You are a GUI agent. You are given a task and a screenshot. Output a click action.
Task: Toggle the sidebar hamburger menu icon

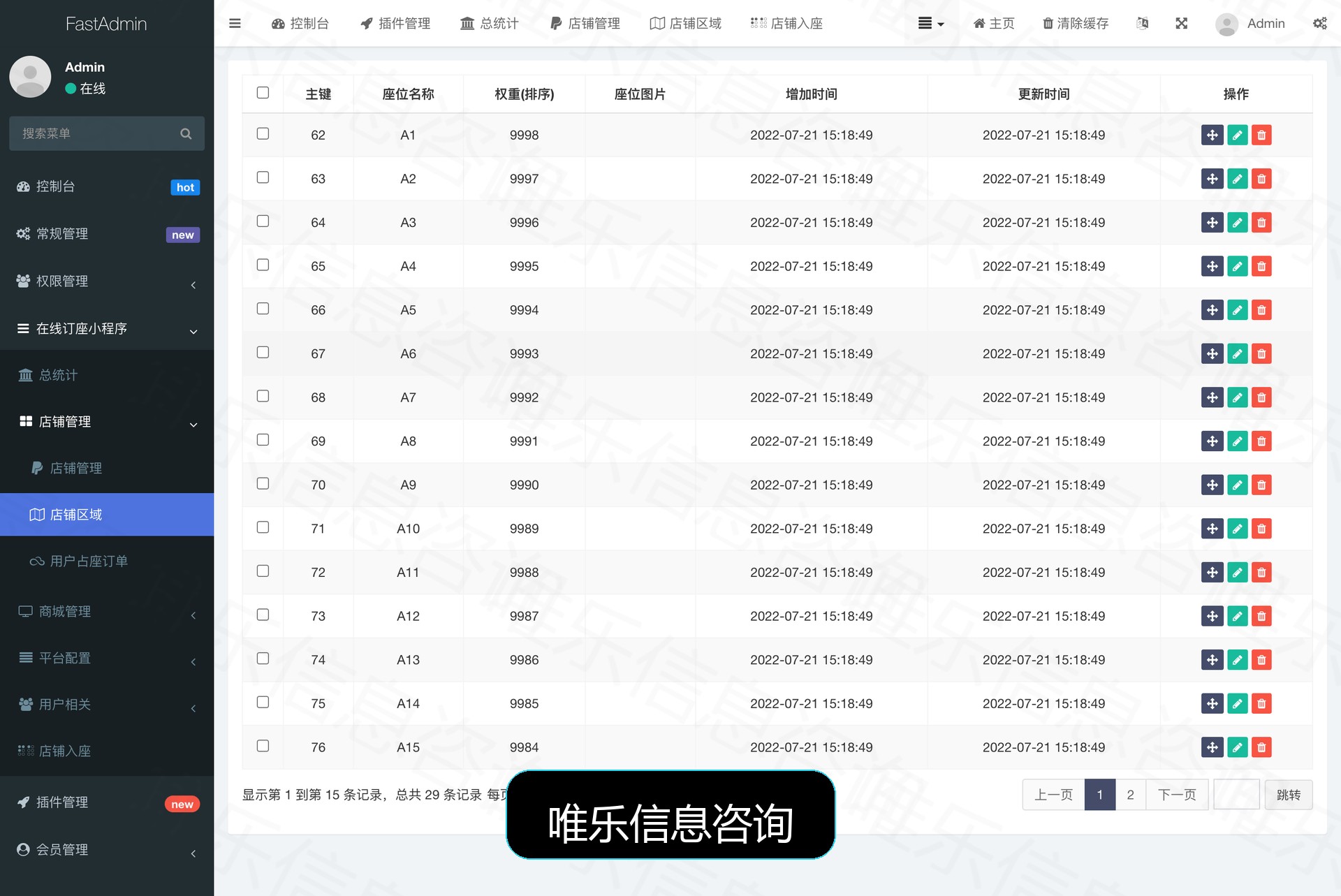235,23
